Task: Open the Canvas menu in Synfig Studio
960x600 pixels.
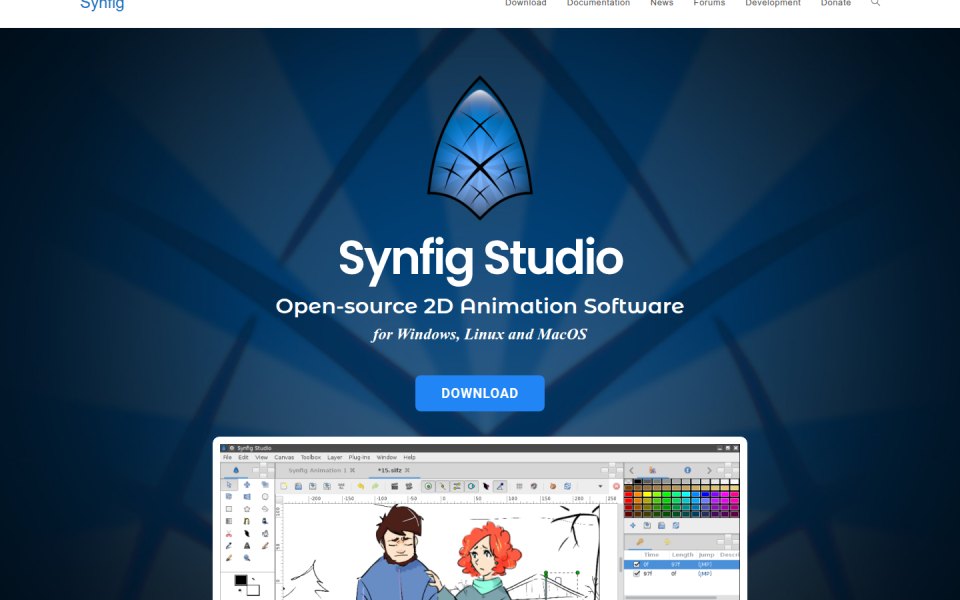Action: 284,457
